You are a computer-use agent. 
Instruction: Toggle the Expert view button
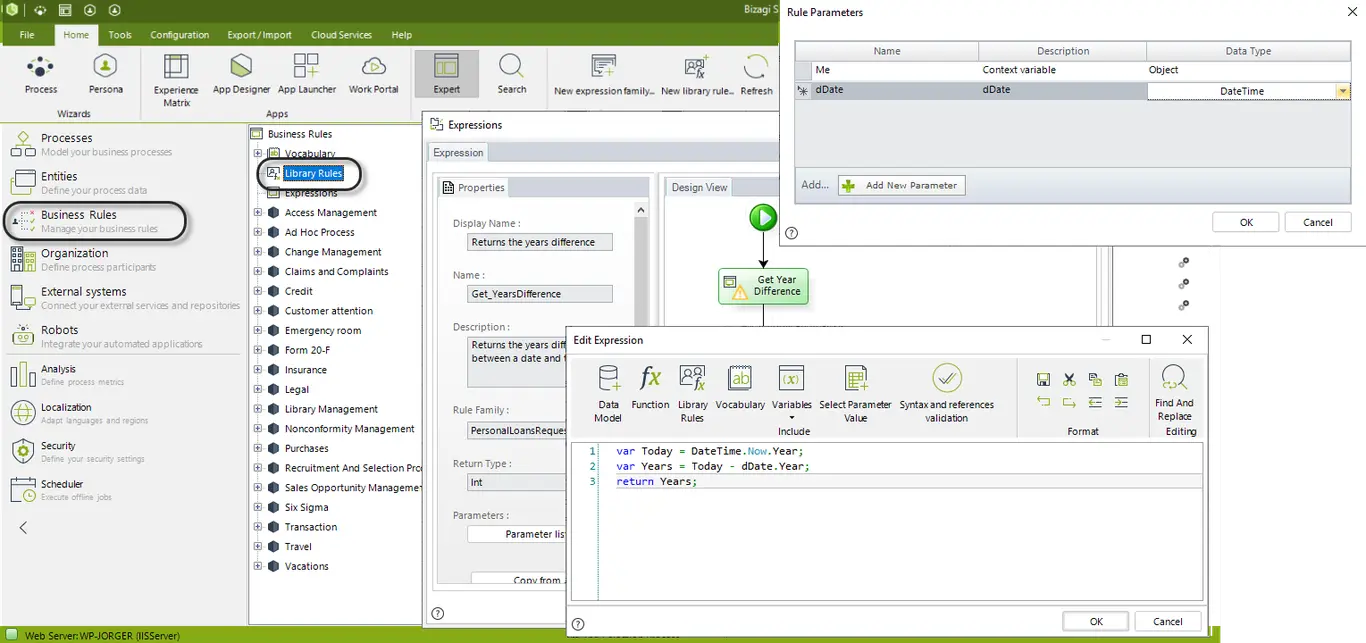point(446,75)
